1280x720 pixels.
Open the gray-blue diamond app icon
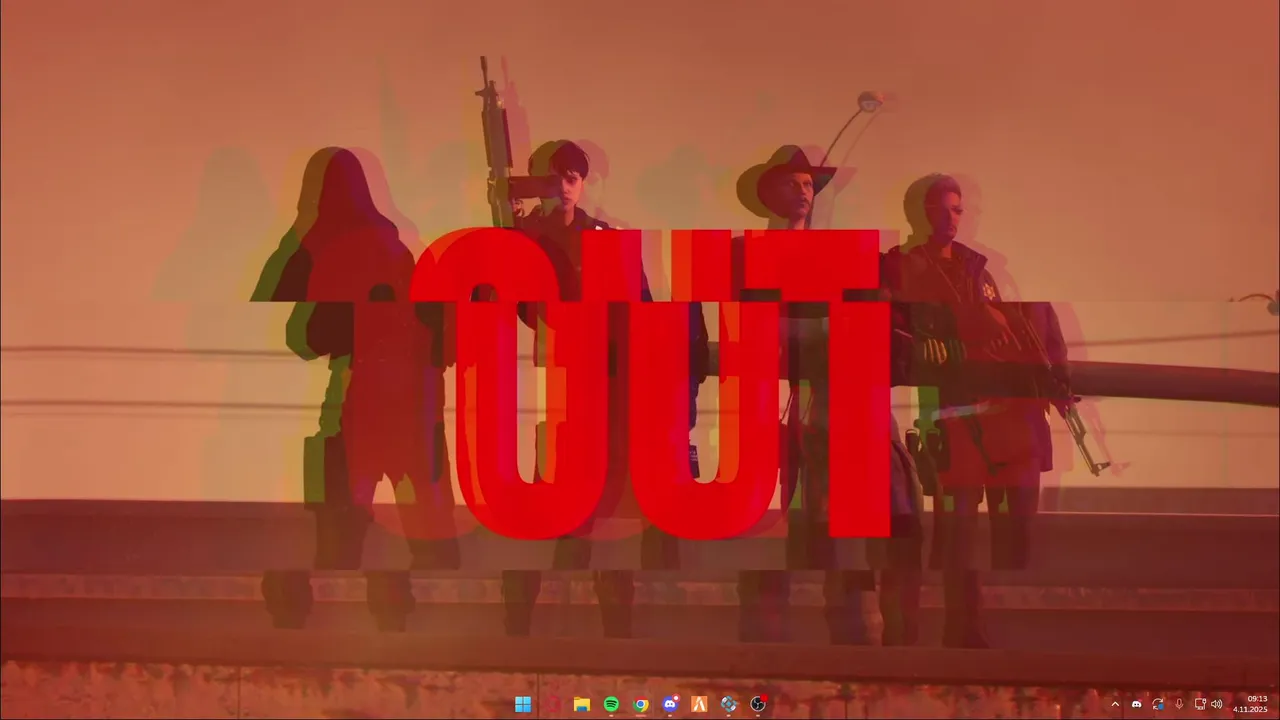(728, 704)
